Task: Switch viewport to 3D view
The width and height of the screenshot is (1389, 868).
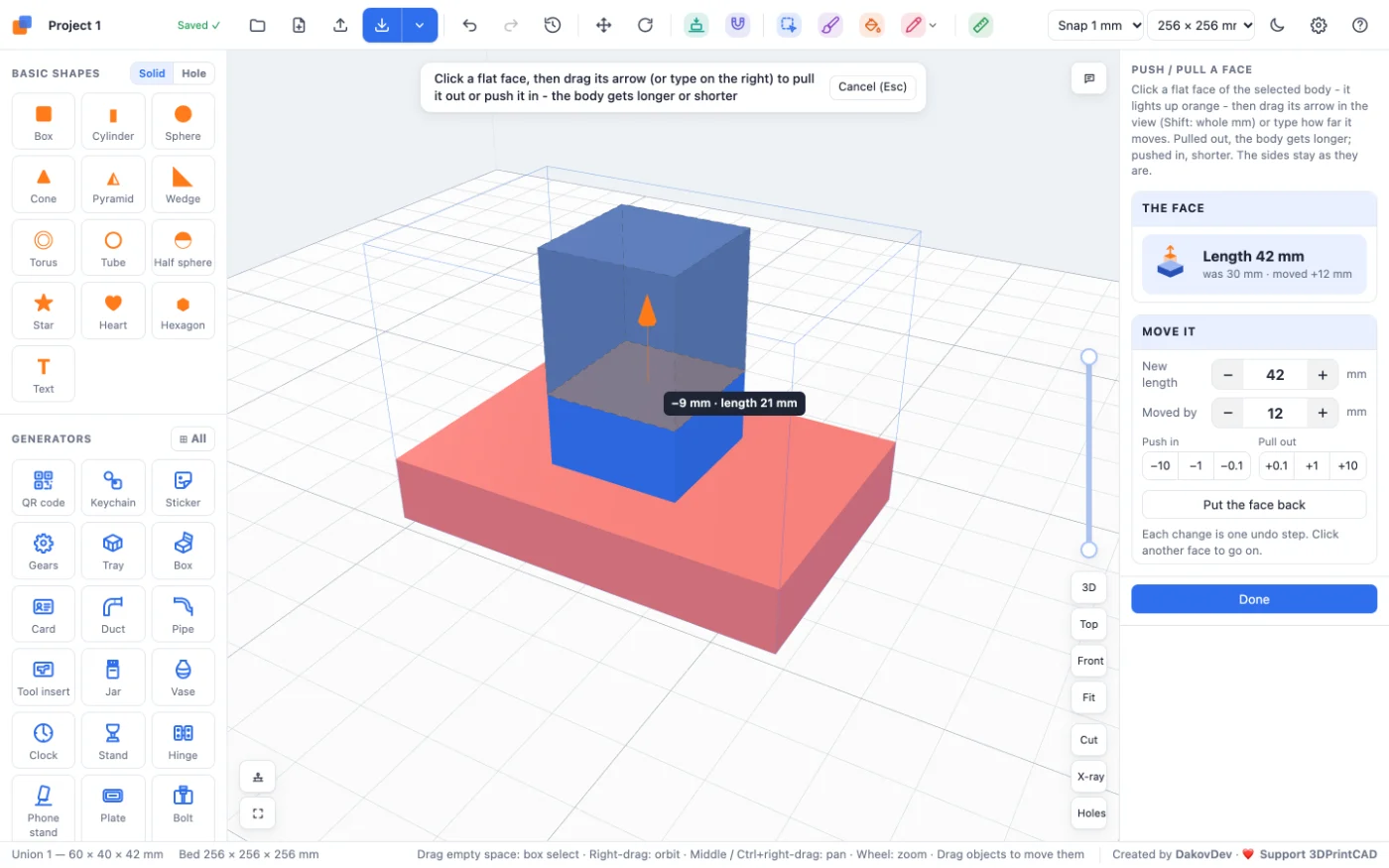Action: pyautogui.click(x=1089, y=587)
